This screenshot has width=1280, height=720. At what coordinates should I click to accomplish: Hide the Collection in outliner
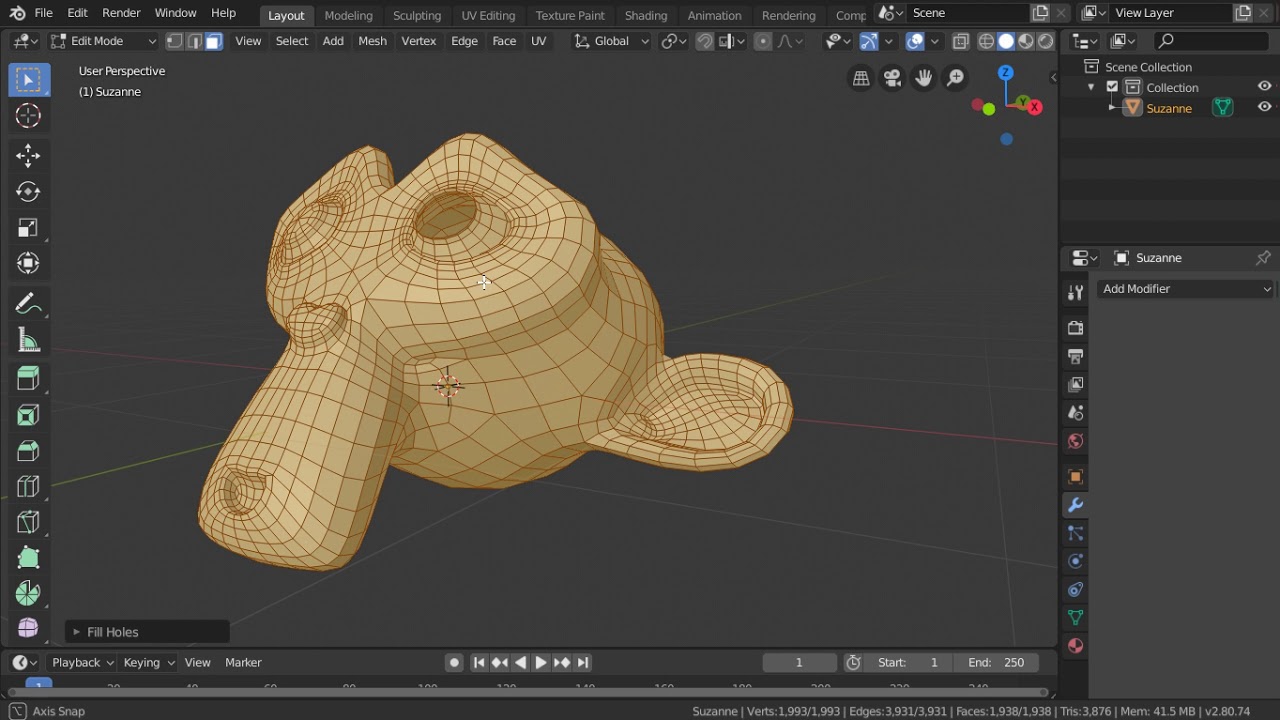pos(1265,87)
